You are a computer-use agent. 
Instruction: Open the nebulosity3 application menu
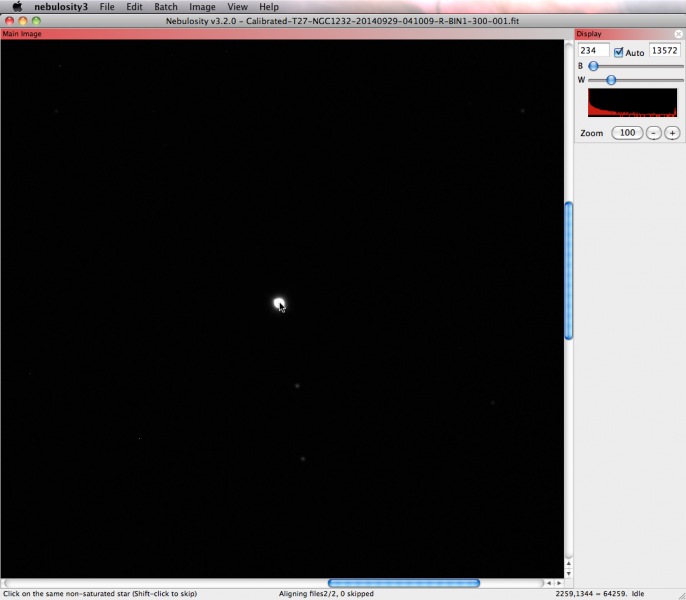pos(61,7)
